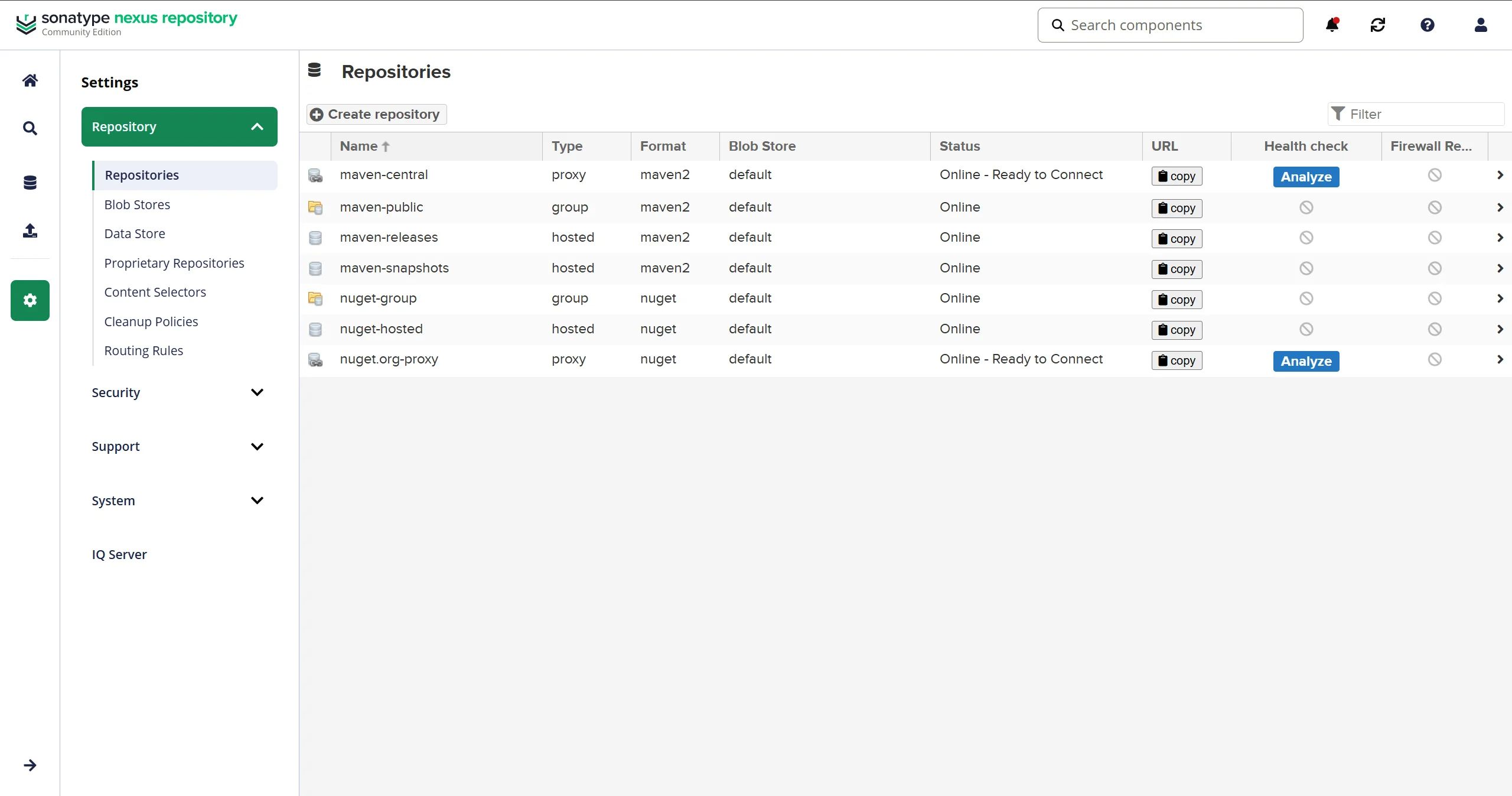Click the maven-snapshots hosted repository icon
The image size is (1512, 796).
pyautogui.click(x=315, y=268)
